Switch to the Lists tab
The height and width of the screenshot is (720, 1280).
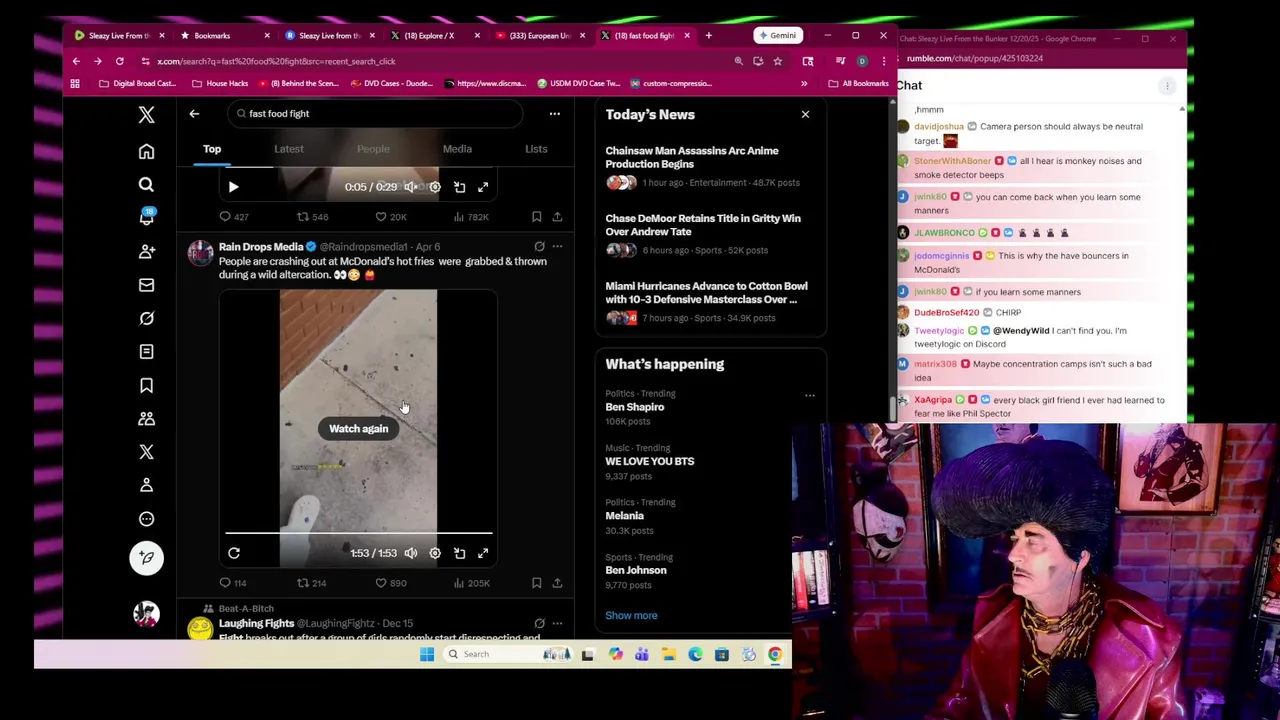click(536, 149)
